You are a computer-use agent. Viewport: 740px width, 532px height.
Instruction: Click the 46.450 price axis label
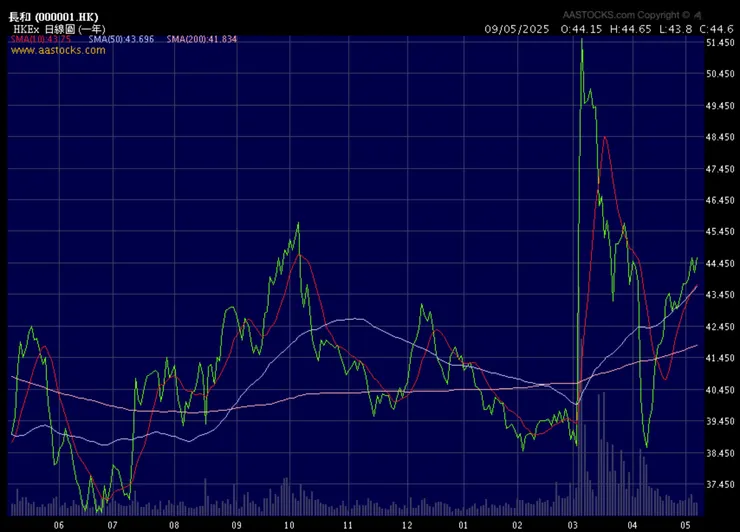coord(720,200)
